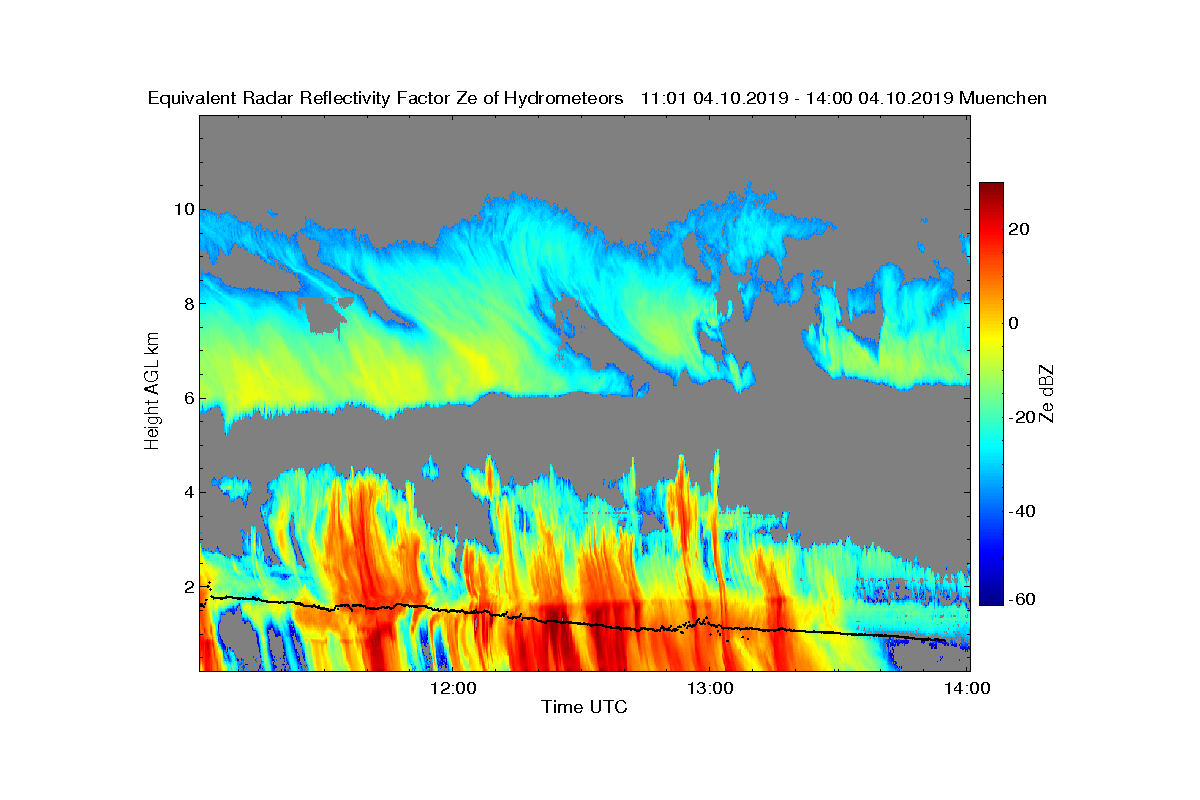Click the height tick label '8'
Image resolution: width=1200 pixels, height=800 pixels.
187,304
